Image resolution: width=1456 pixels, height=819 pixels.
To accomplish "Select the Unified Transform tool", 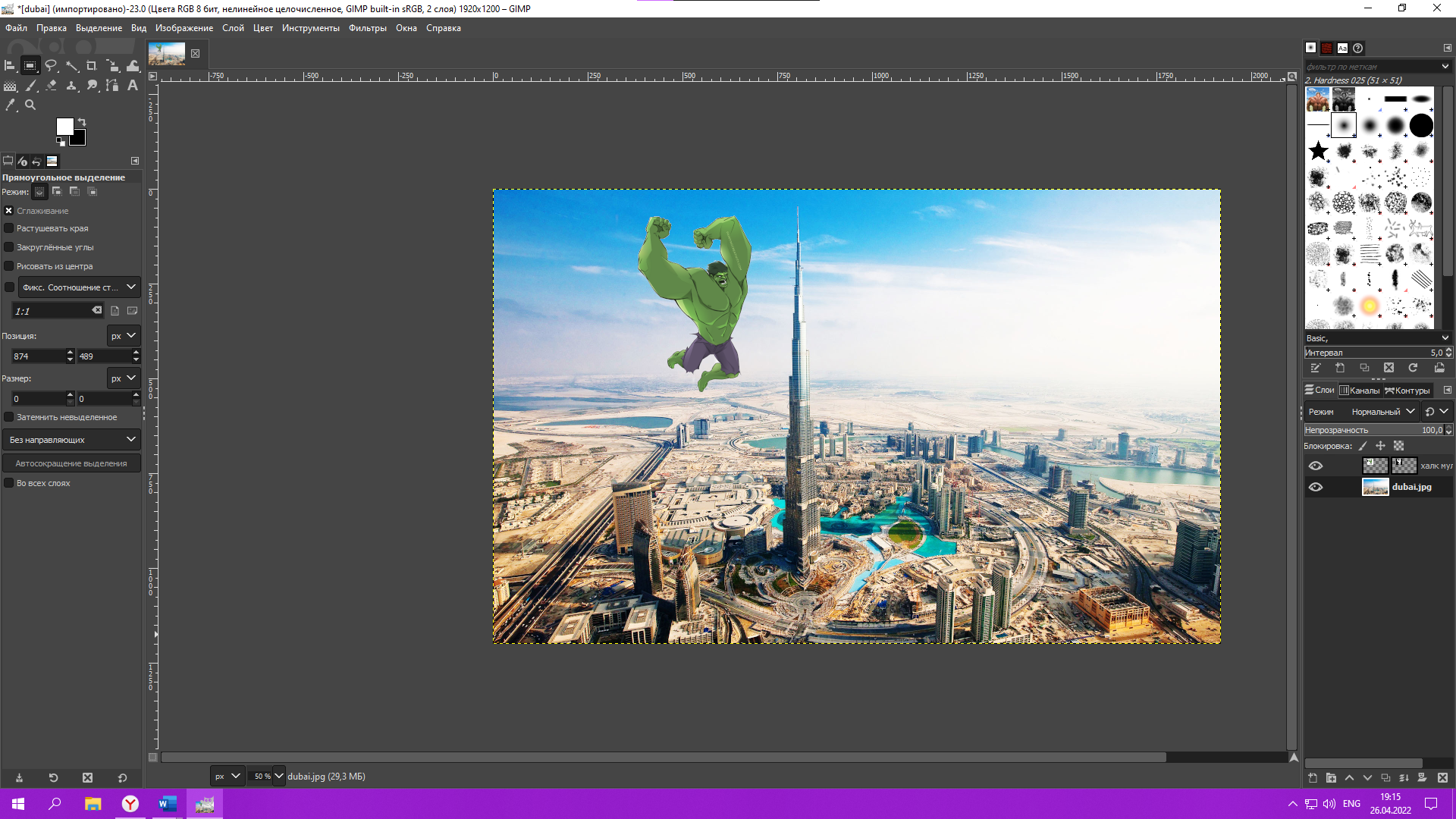I will click(x=112, y=66).
